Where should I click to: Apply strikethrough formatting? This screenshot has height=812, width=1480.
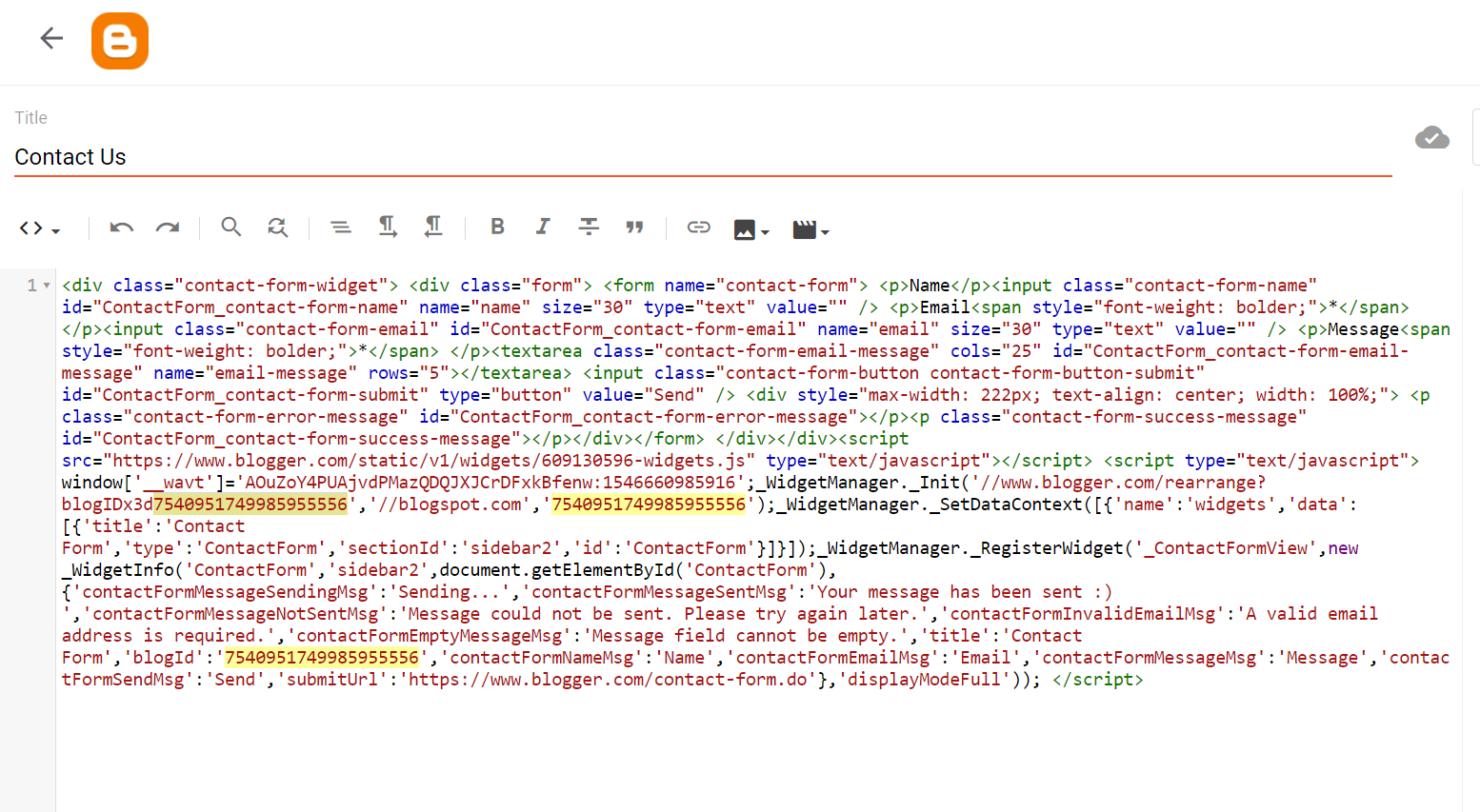coord(590,227)
